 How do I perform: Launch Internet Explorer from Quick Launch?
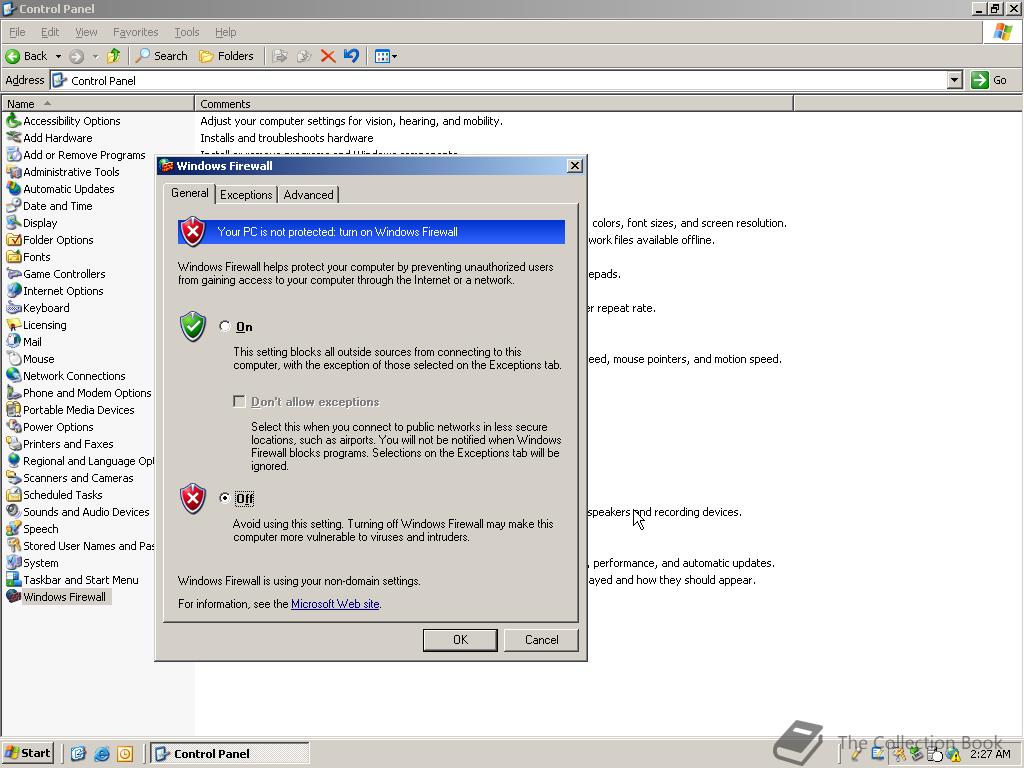click(101, 754)
